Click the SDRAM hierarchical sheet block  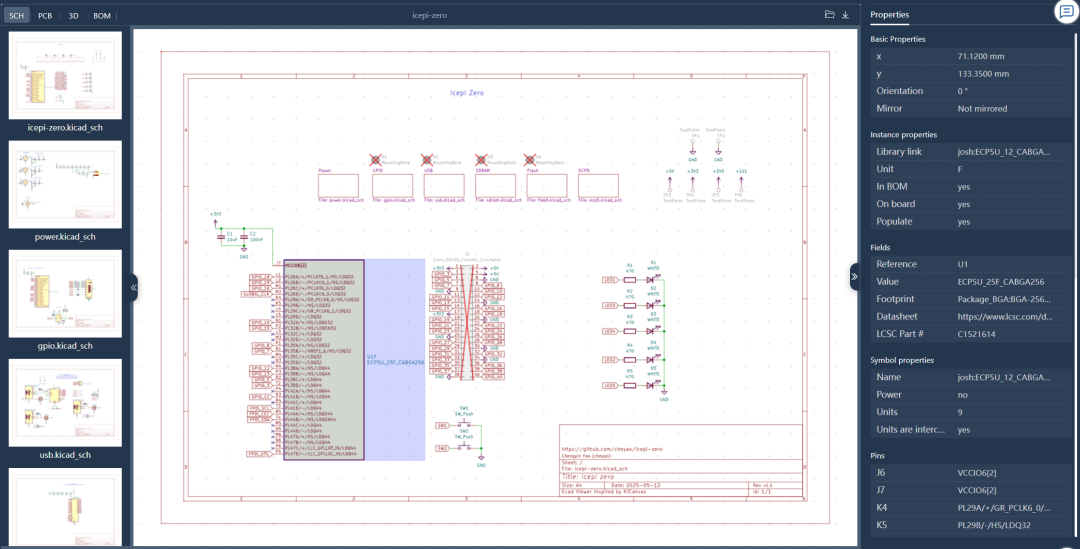[x=495, y=187]
